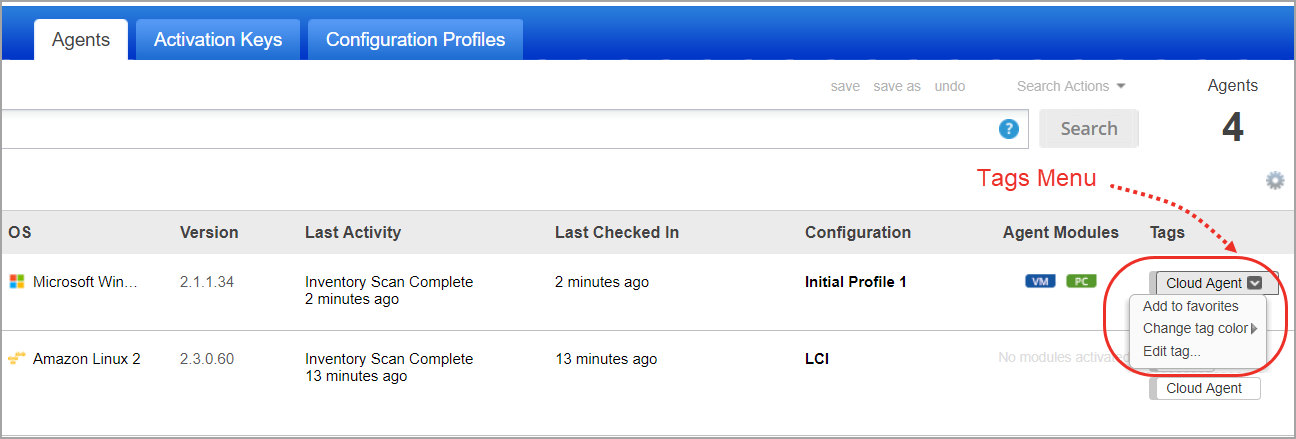This screenshot has width=1296, height=439.
Task: Click the save link
Action: pos(845,86)
